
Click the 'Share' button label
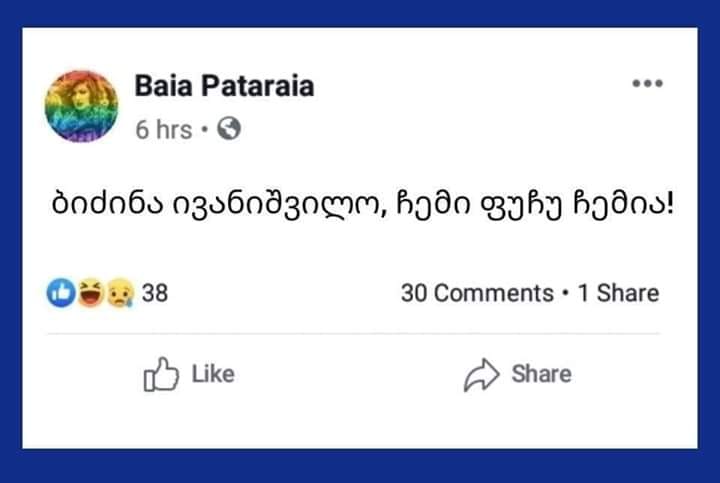(x=541, y=374)
